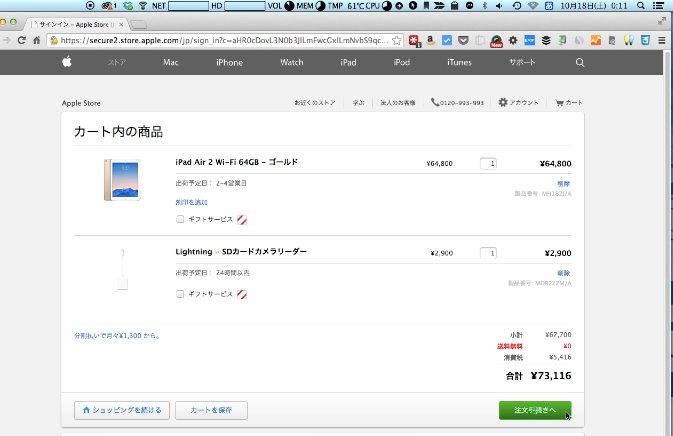This screenshot has height=436, width=673.
Task: Edit quantity field for iPad Air 2
Action: point(488,164)
